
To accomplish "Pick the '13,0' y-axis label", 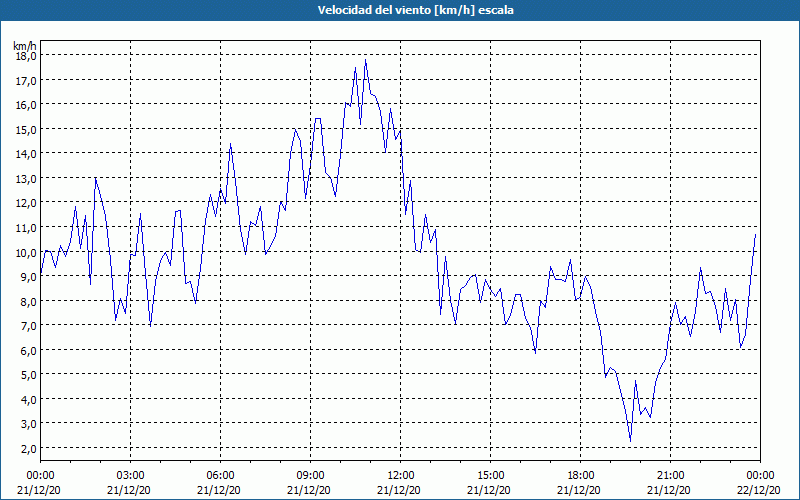I will coord(26,179).
